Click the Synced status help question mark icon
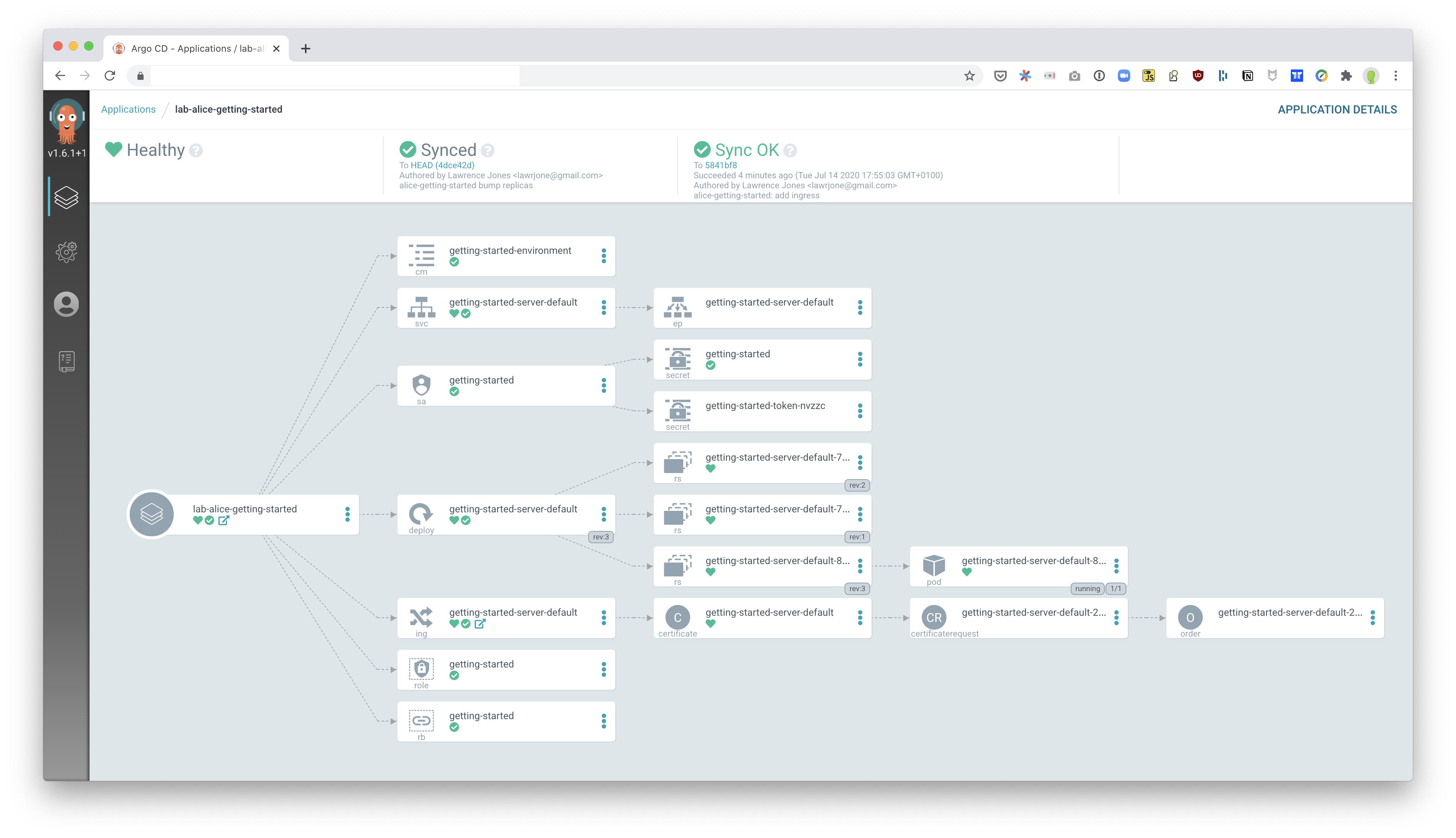Viewport: 1456px width, 838px height. 487,150
